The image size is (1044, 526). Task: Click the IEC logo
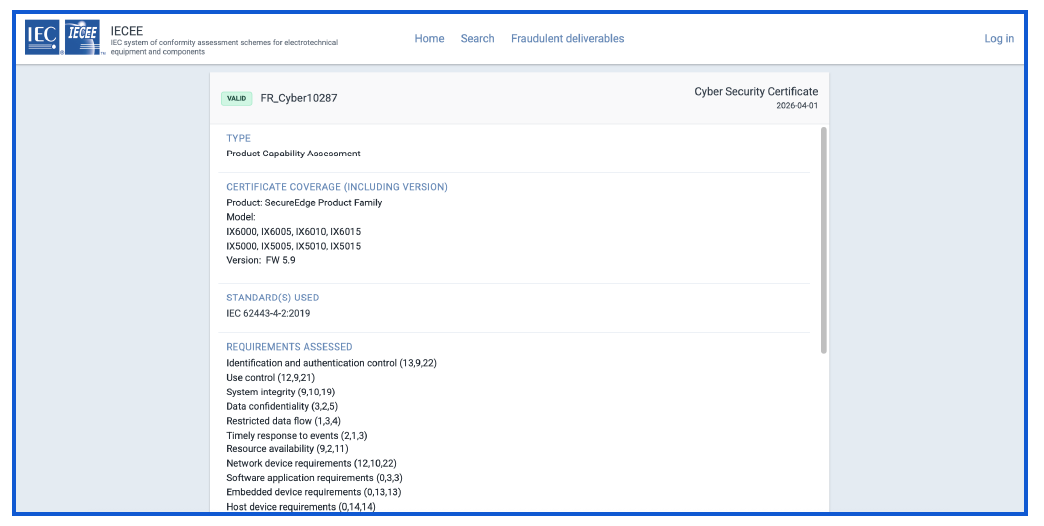click(42, 37)
